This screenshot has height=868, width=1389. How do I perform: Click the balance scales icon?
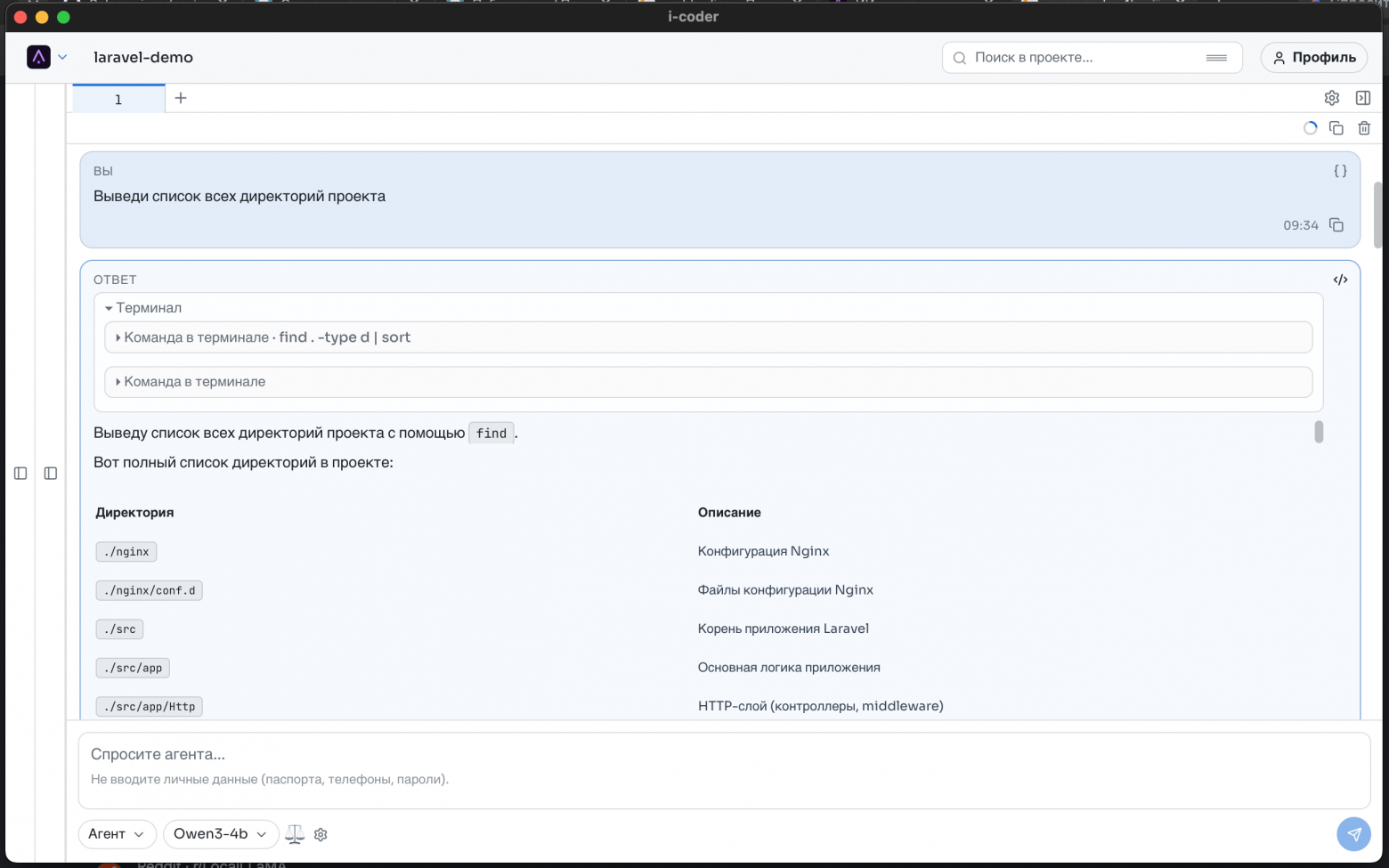pos(295,834)
